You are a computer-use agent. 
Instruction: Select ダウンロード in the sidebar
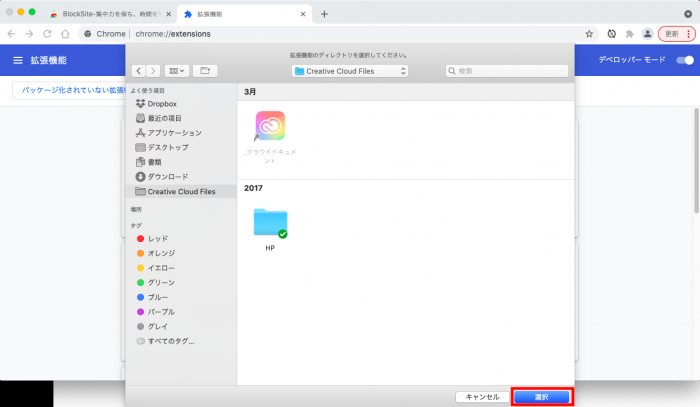click(168, 176)
